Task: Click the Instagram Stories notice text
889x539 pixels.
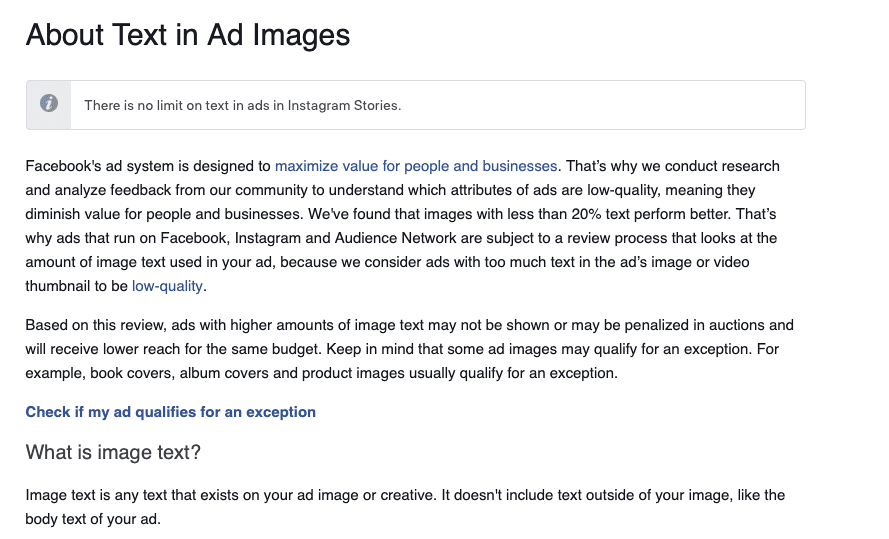Action: tap(243, 105)
